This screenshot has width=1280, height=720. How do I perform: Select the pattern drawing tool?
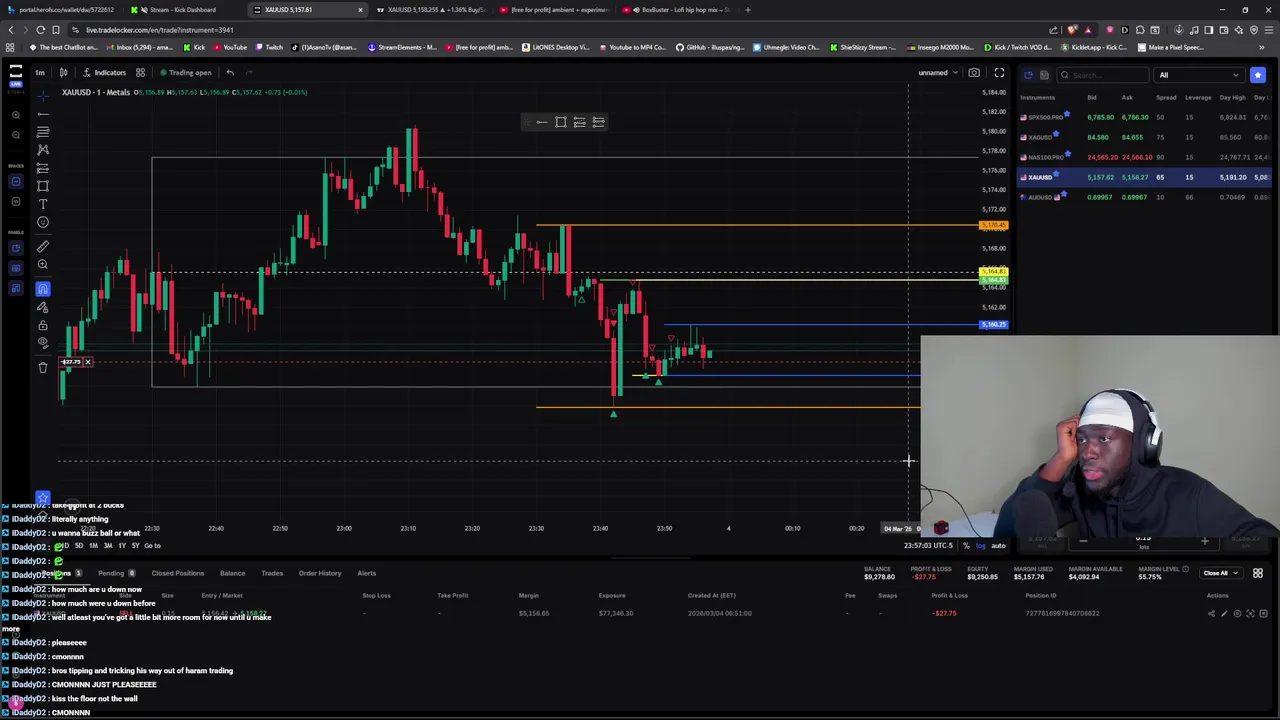coord(43,150)
